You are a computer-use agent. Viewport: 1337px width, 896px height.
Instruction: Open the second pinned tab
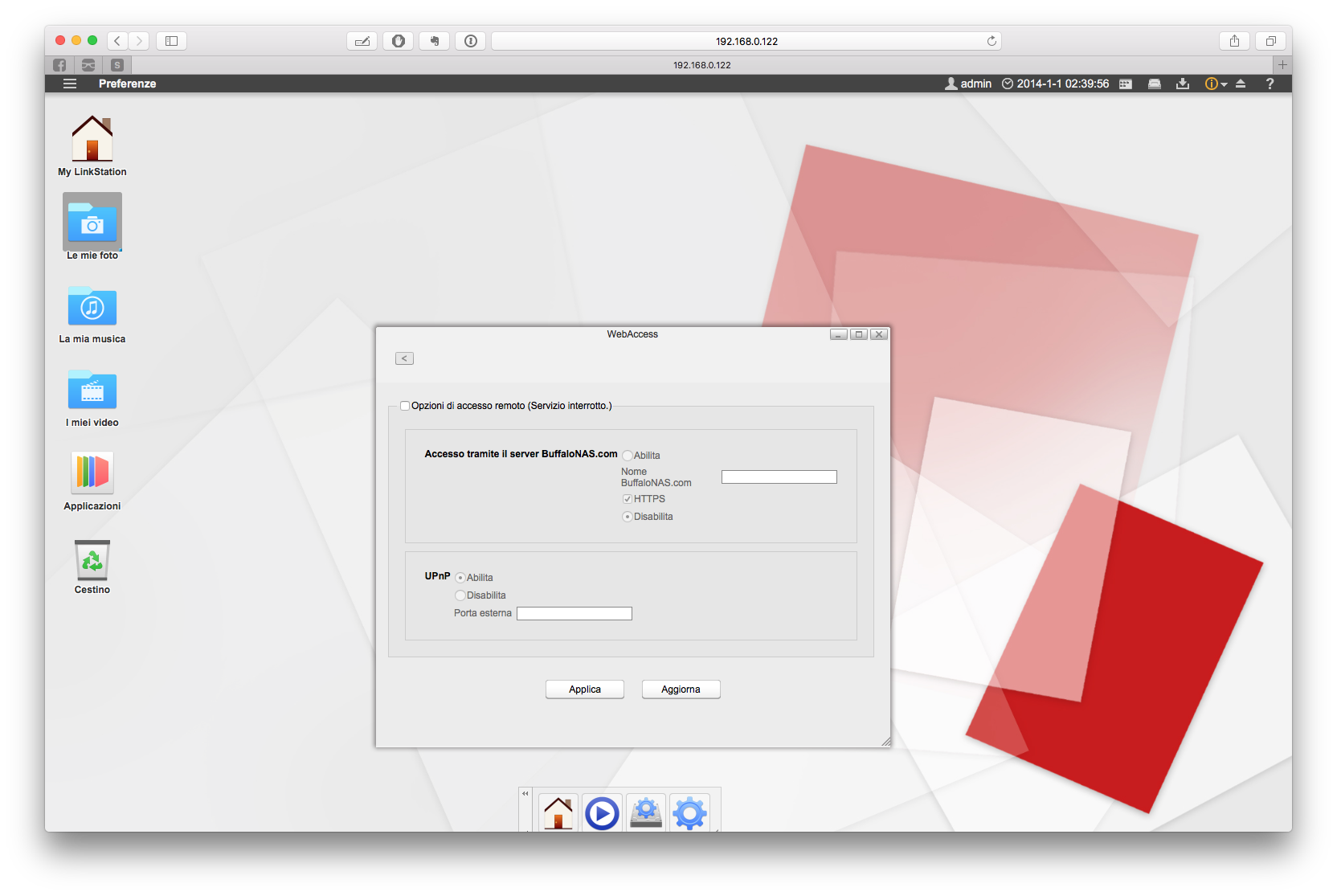88,65
